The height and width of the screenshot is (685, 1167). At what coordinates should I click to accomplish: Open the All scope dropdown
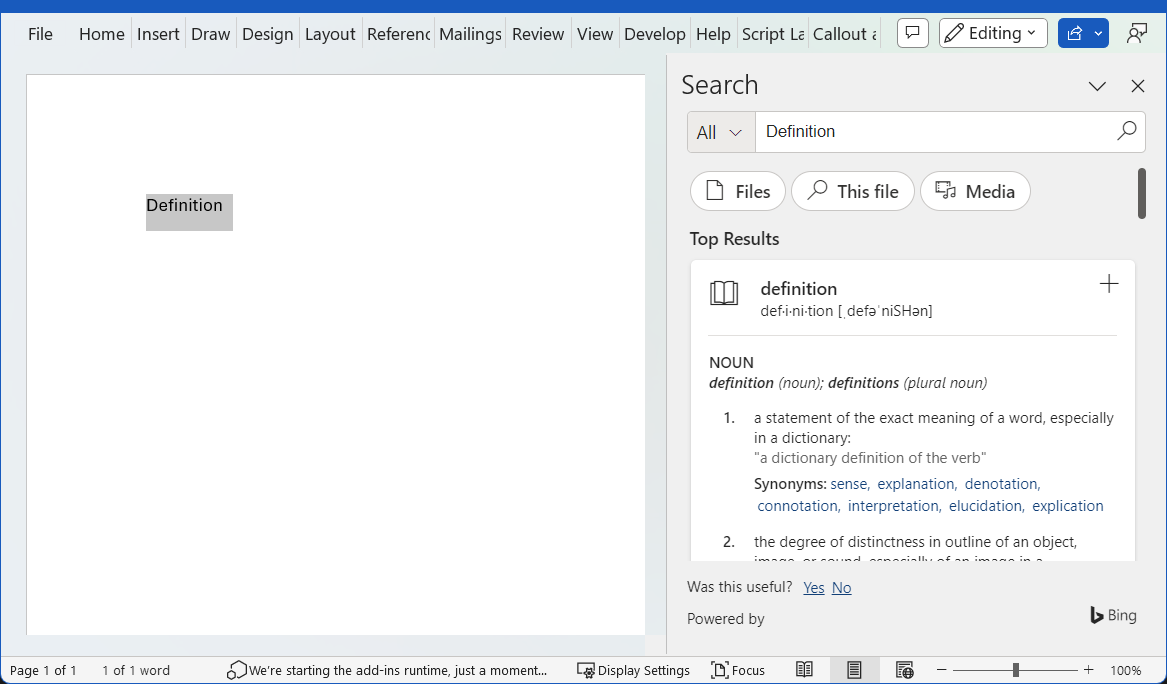pyautogui.click(x=720, y=133)
